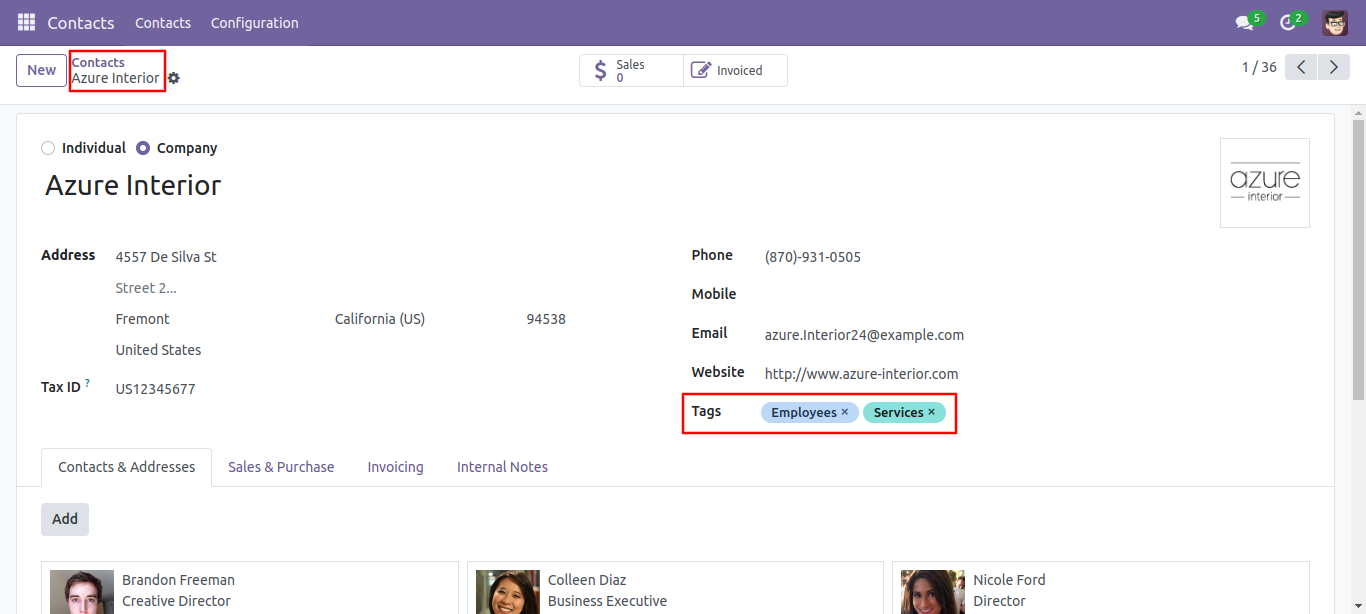
Task: Go to next record arrow
Action: point(1333,67)
